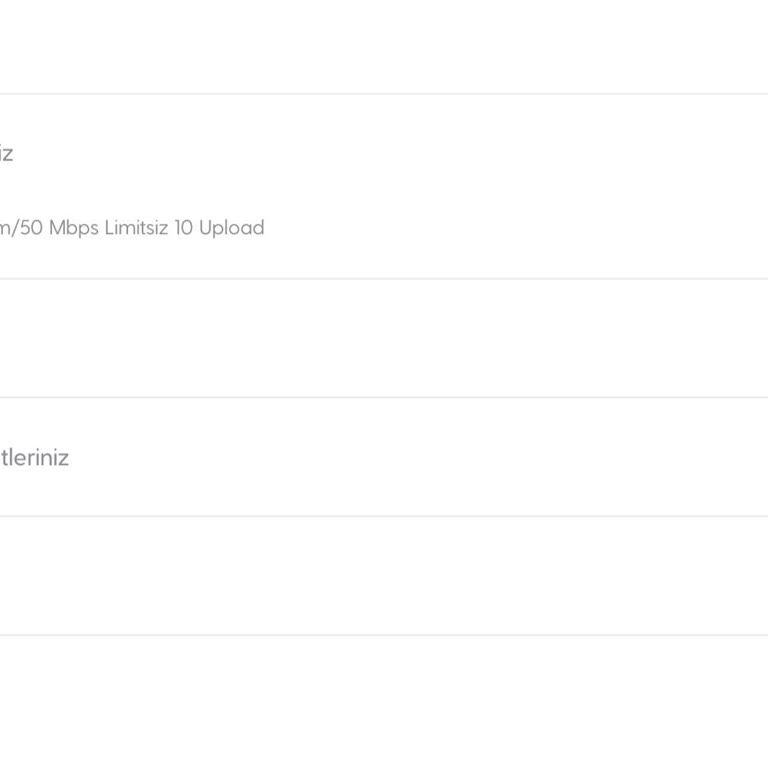Open the row labeled 'tleriniz'

point(34,458)
